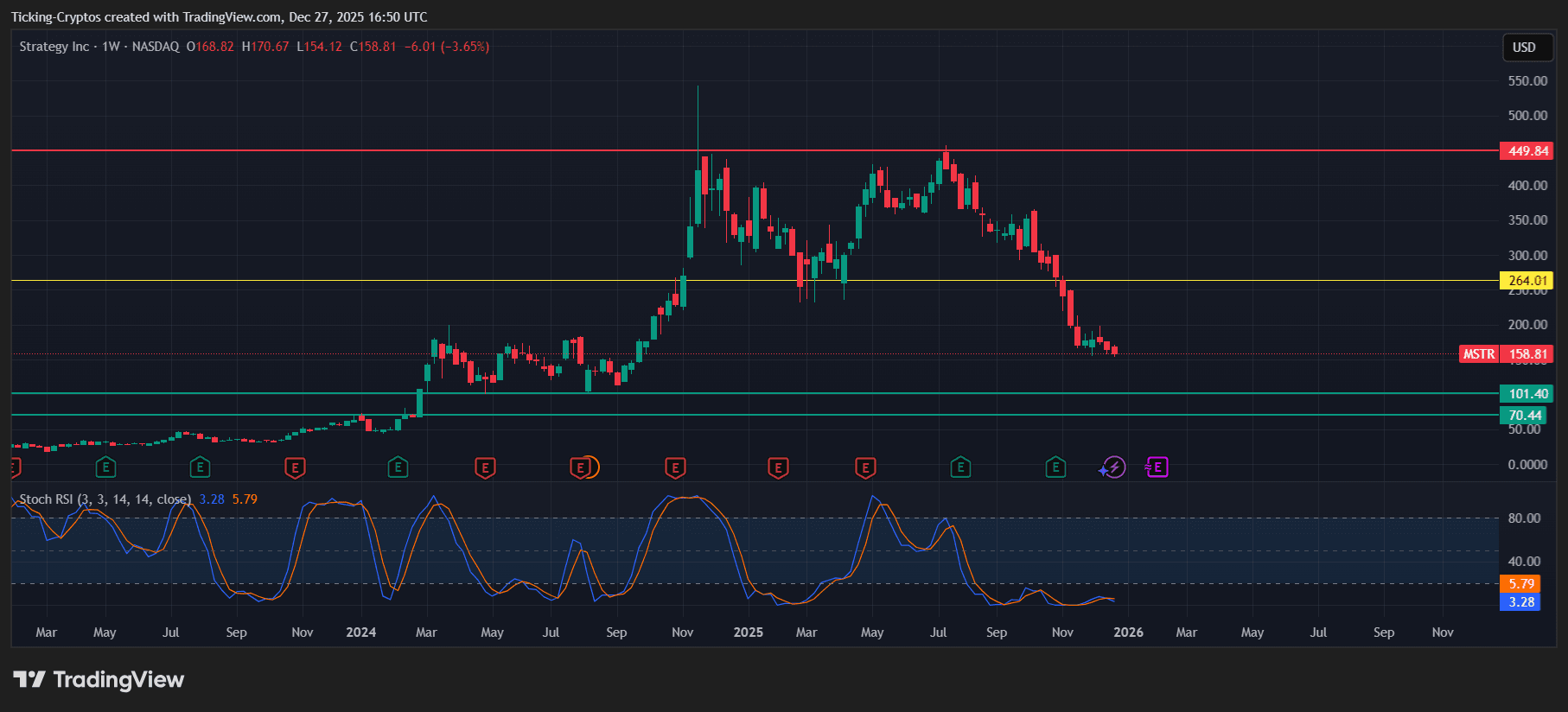Click red earnings marker near November 2024

[675, 467]
